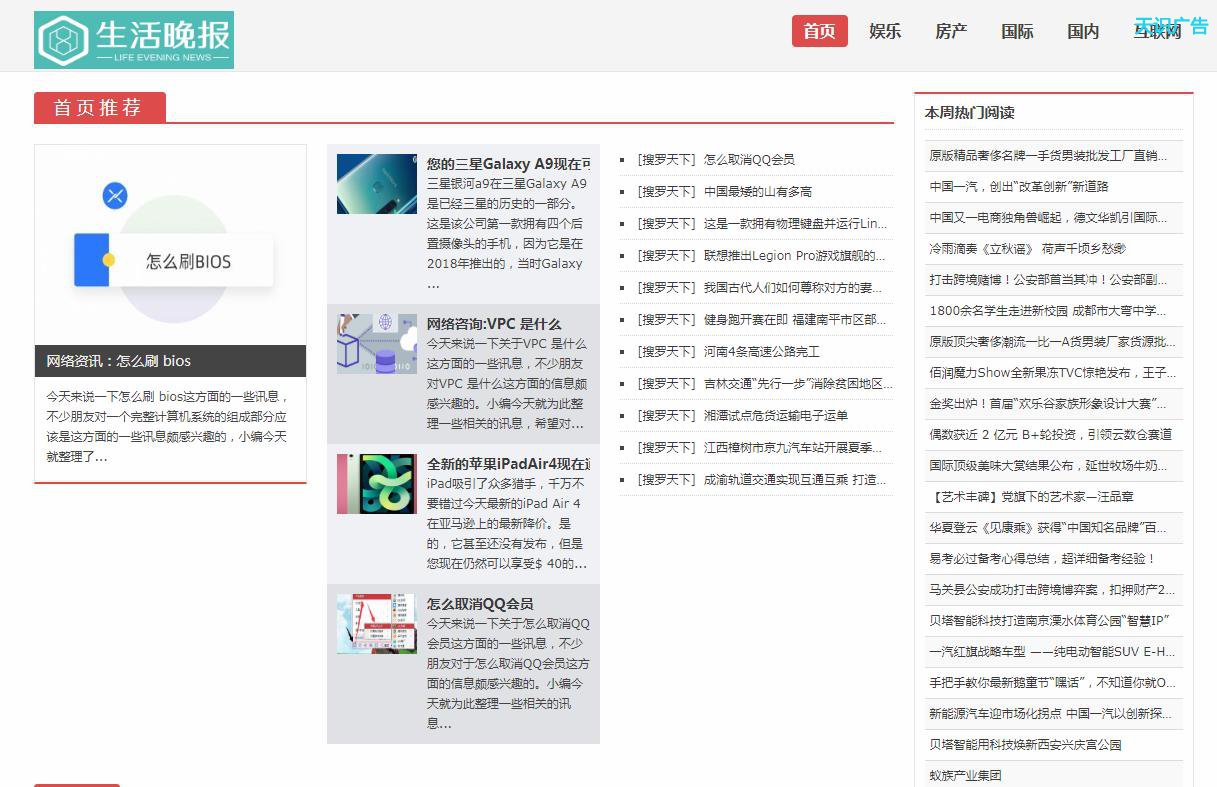Image resolution: width=1217 pixels, height=787 pixels.
Task: Open 怎么取消QQ会员 bold article title
Action: (x=480, y=604)
